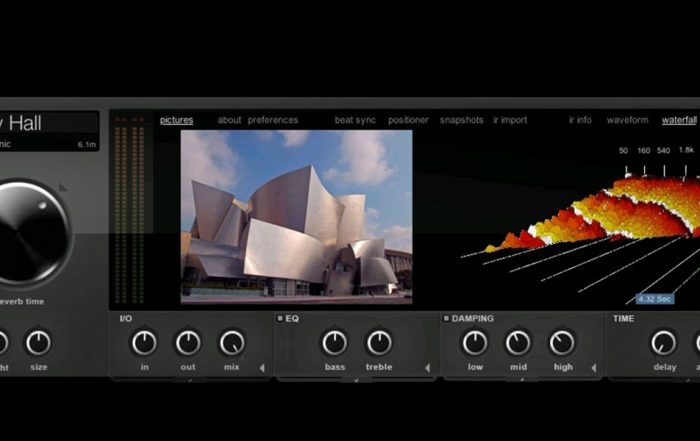
Task: Show the ir info view
Action: click(x=580, y=120)
